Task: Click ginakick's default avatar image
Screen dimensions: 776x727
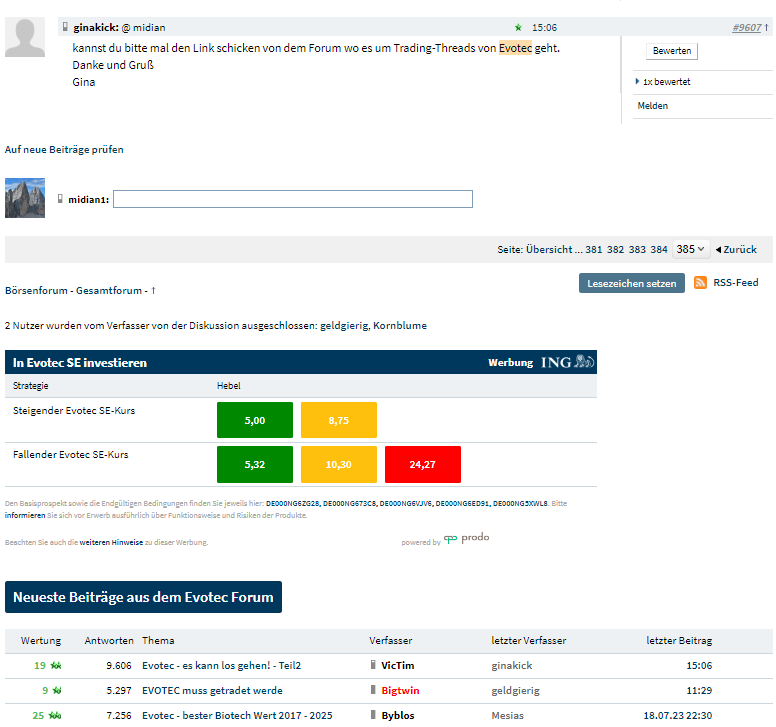Action: pyautogui.click(x=25, y=37)
